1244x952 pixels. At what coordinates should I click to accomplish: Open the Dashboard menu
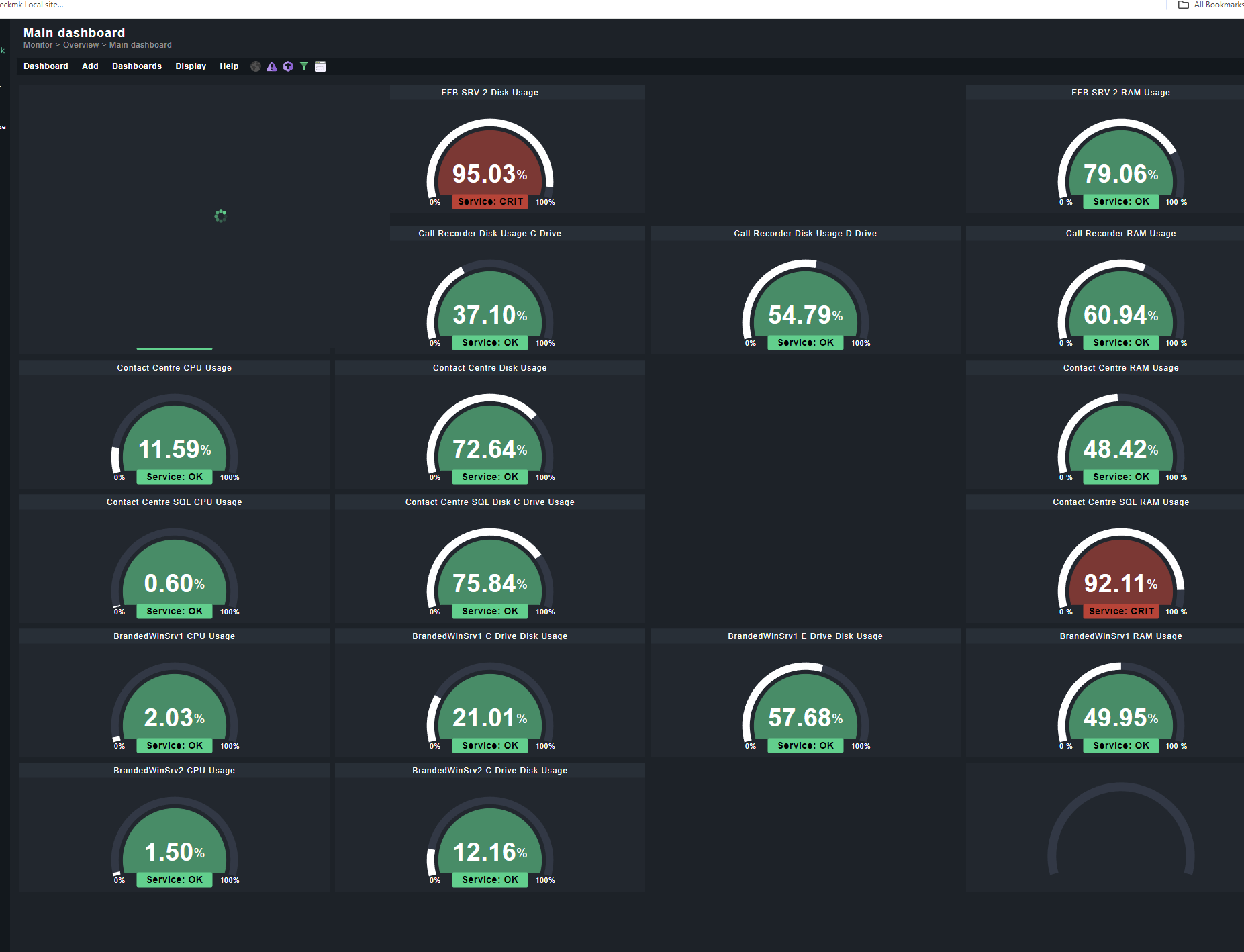coord(46,66)
